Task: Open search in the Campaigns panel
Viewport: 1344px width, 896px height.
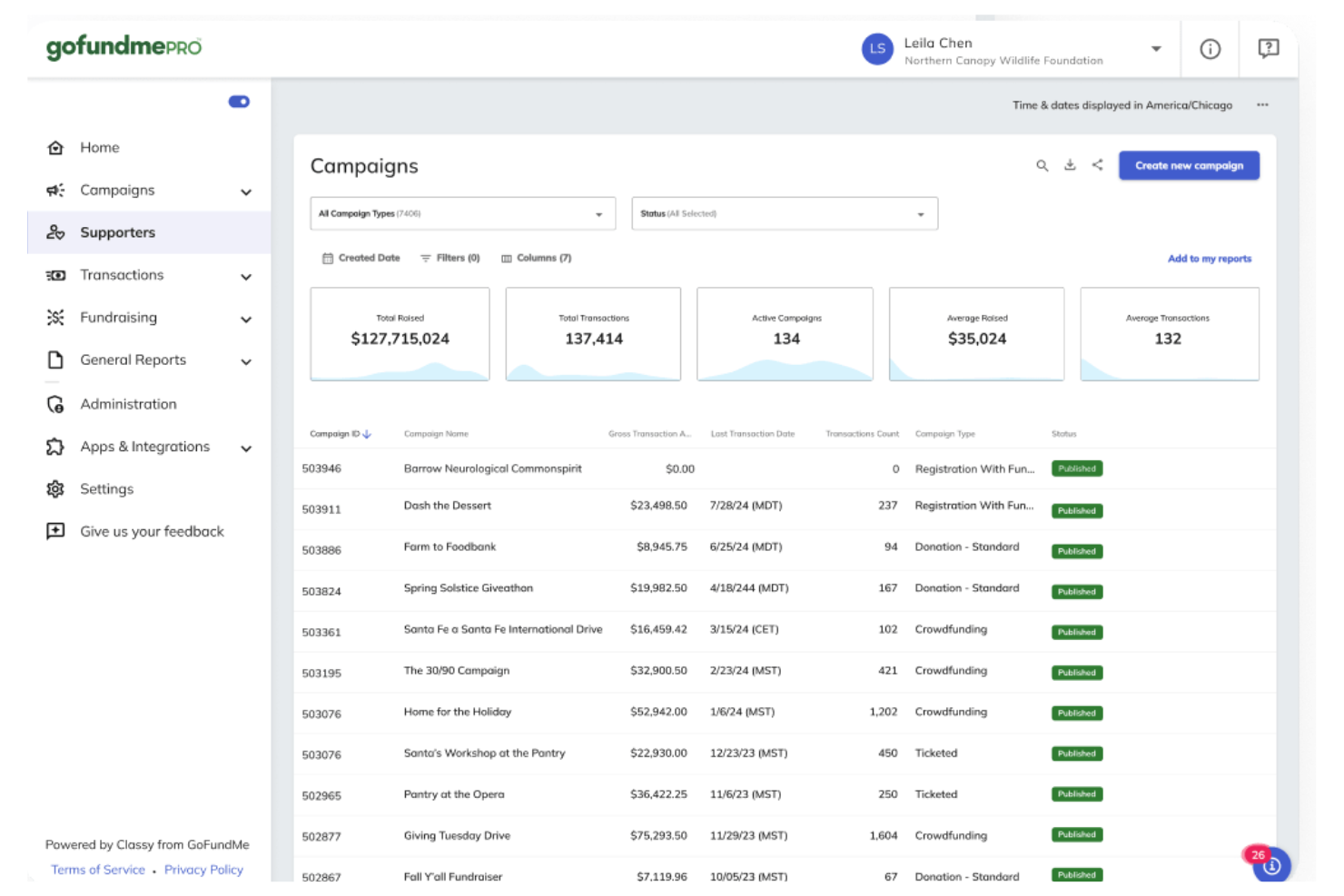Action: click(x=1043, y=166)
